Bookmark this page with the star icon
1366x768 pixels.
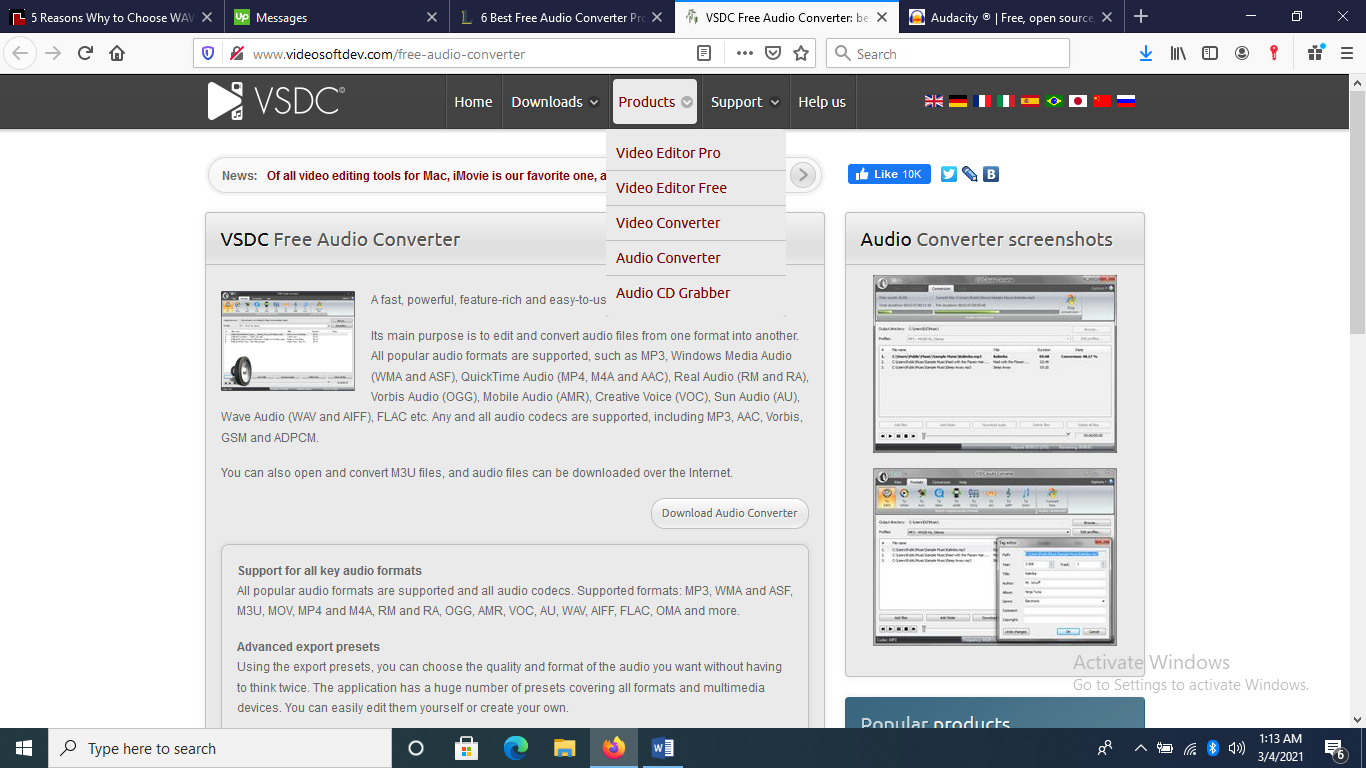coord(800,54)
